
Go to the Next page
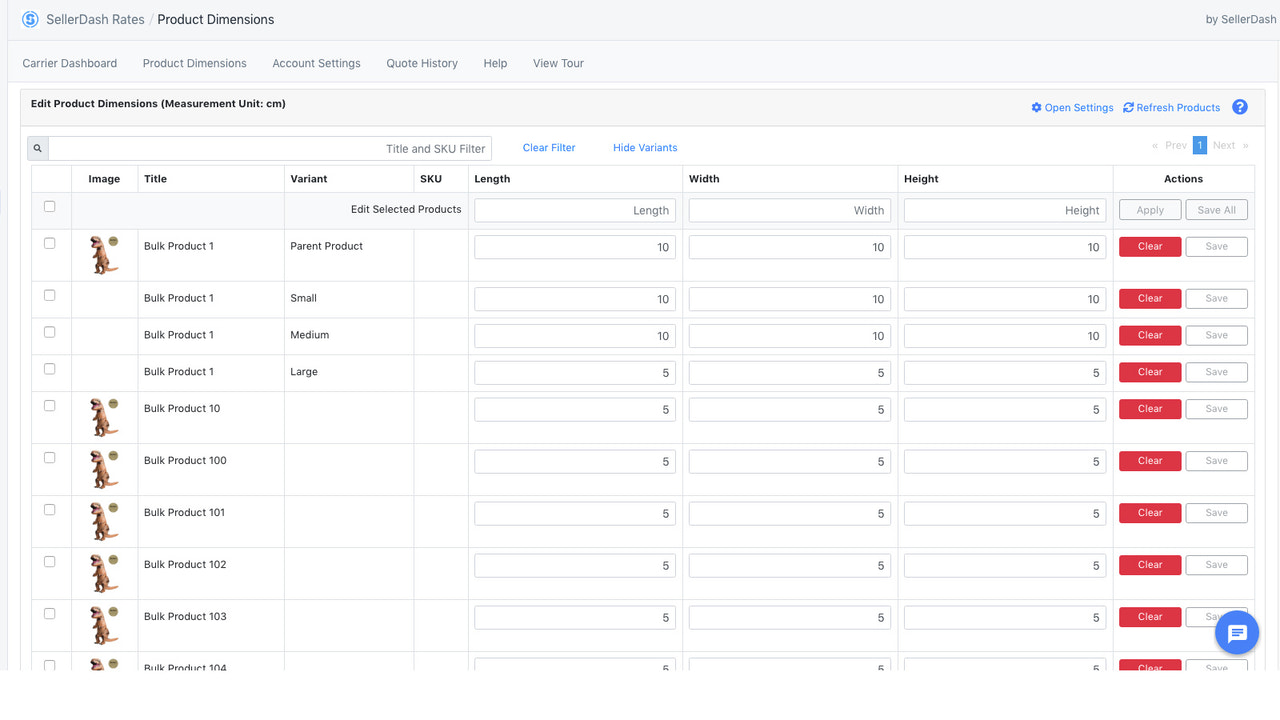coord(1223,144)
